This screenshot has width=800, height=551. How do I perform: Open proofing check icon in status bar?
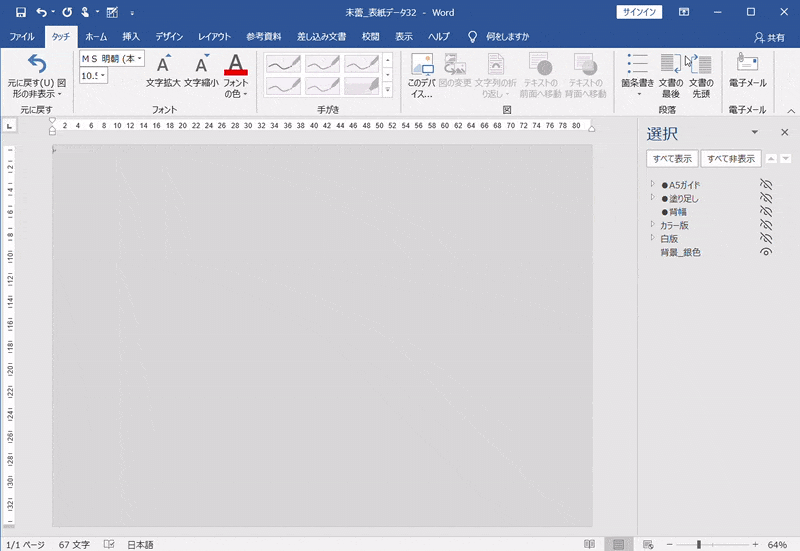(x=109, y=544)
